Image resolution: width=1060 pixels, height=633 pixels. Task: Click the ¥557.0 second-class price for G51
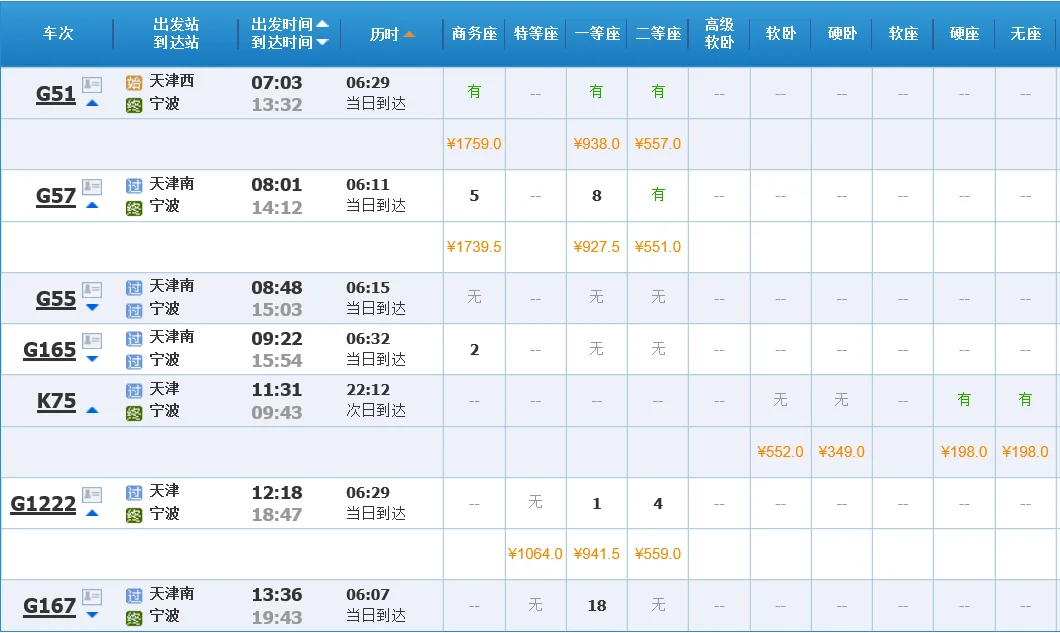click(x=658, y=144)
